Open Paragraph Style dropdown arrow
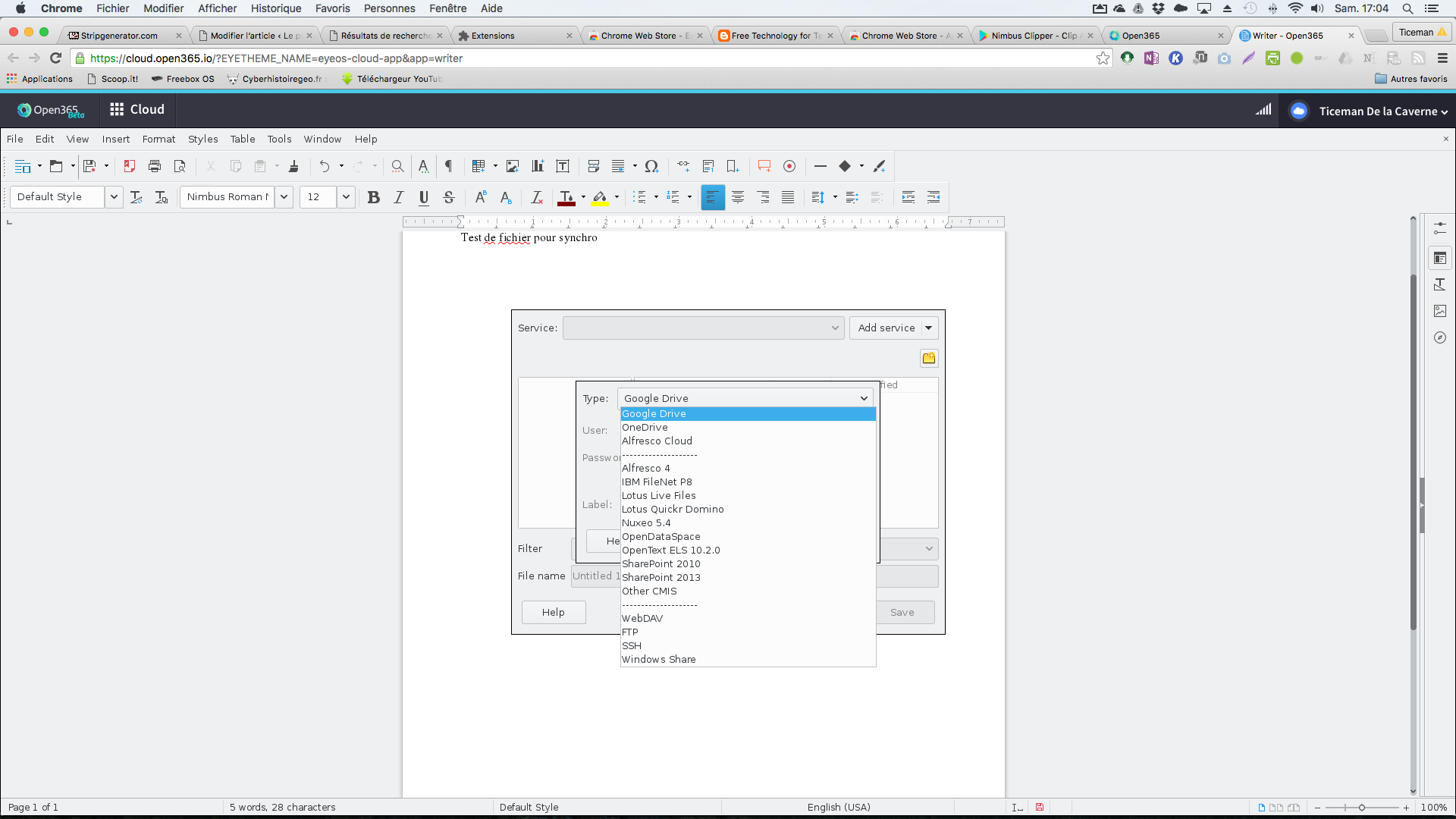This screenshot has width=1456, height=819. pos(114,197)
